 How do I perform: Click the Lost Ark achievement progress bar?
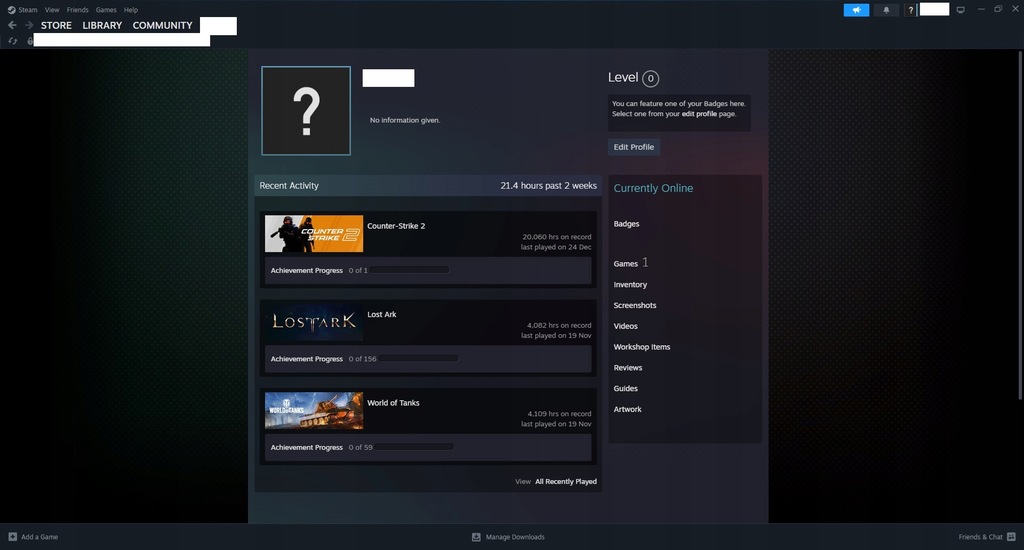[419, 358]
